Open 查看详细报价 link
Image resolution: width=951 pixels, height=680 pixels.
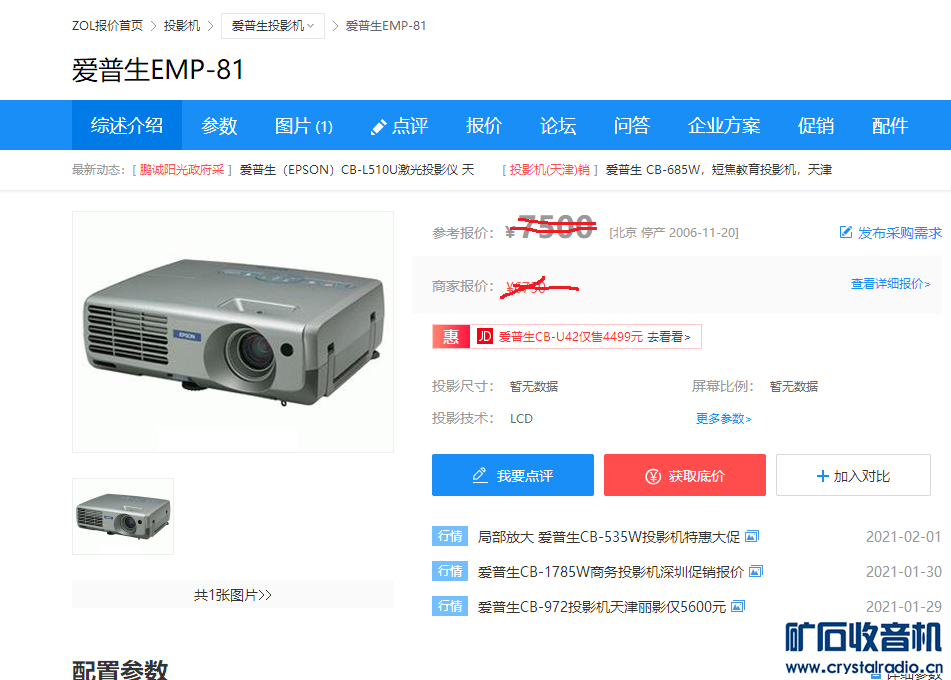(890, 284)
